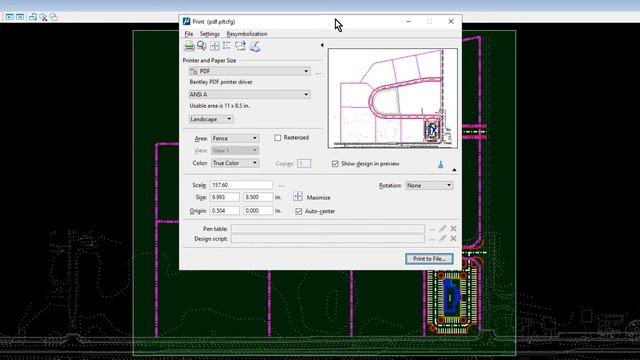Browse for a Pen table via the ellipsis
Screen dimensions: 640x360
point(432,229)
